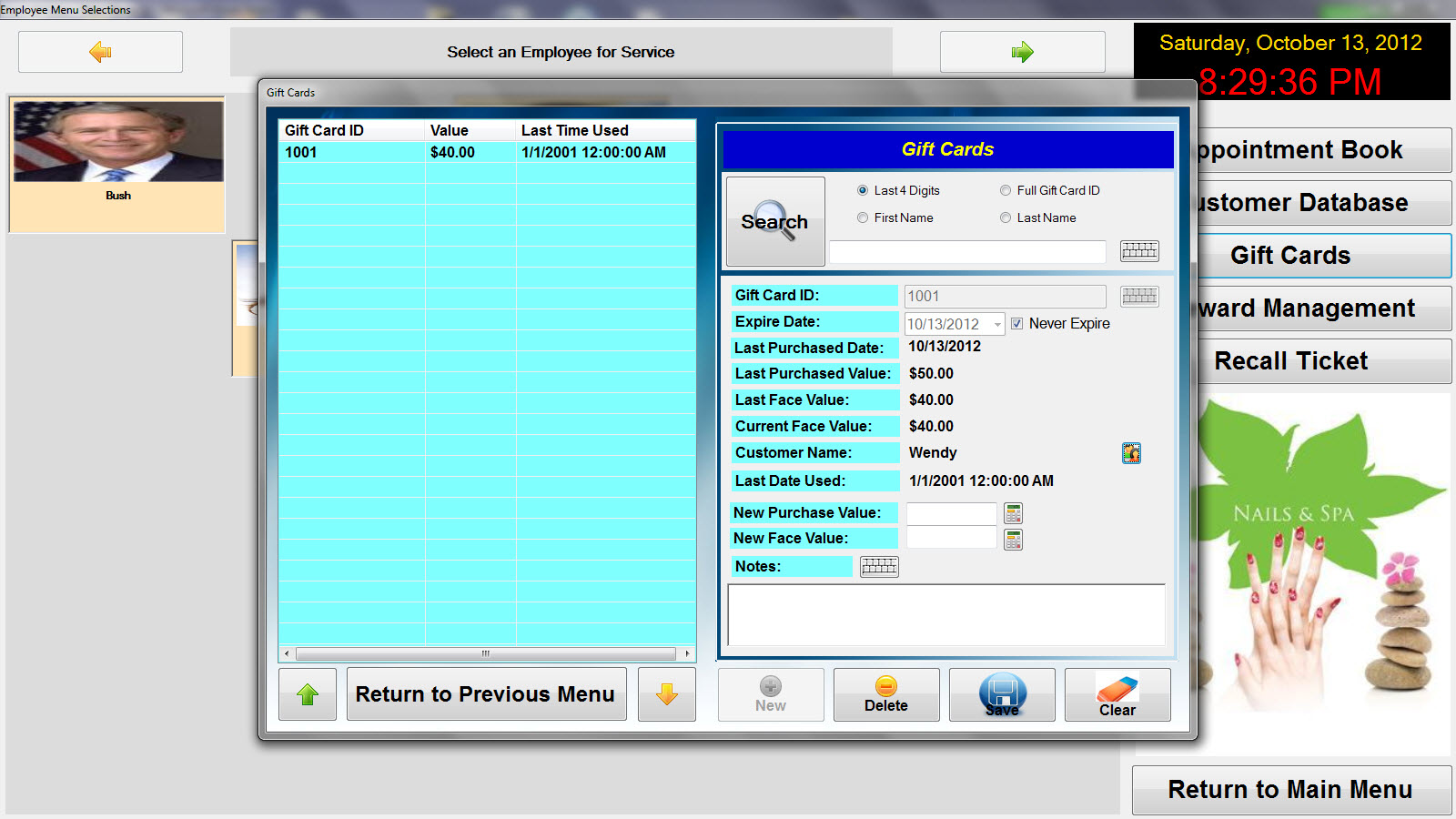The image size is (1456, 819).
Task: Select the Full Gift Card ID option
Action: coord(1006,190)
